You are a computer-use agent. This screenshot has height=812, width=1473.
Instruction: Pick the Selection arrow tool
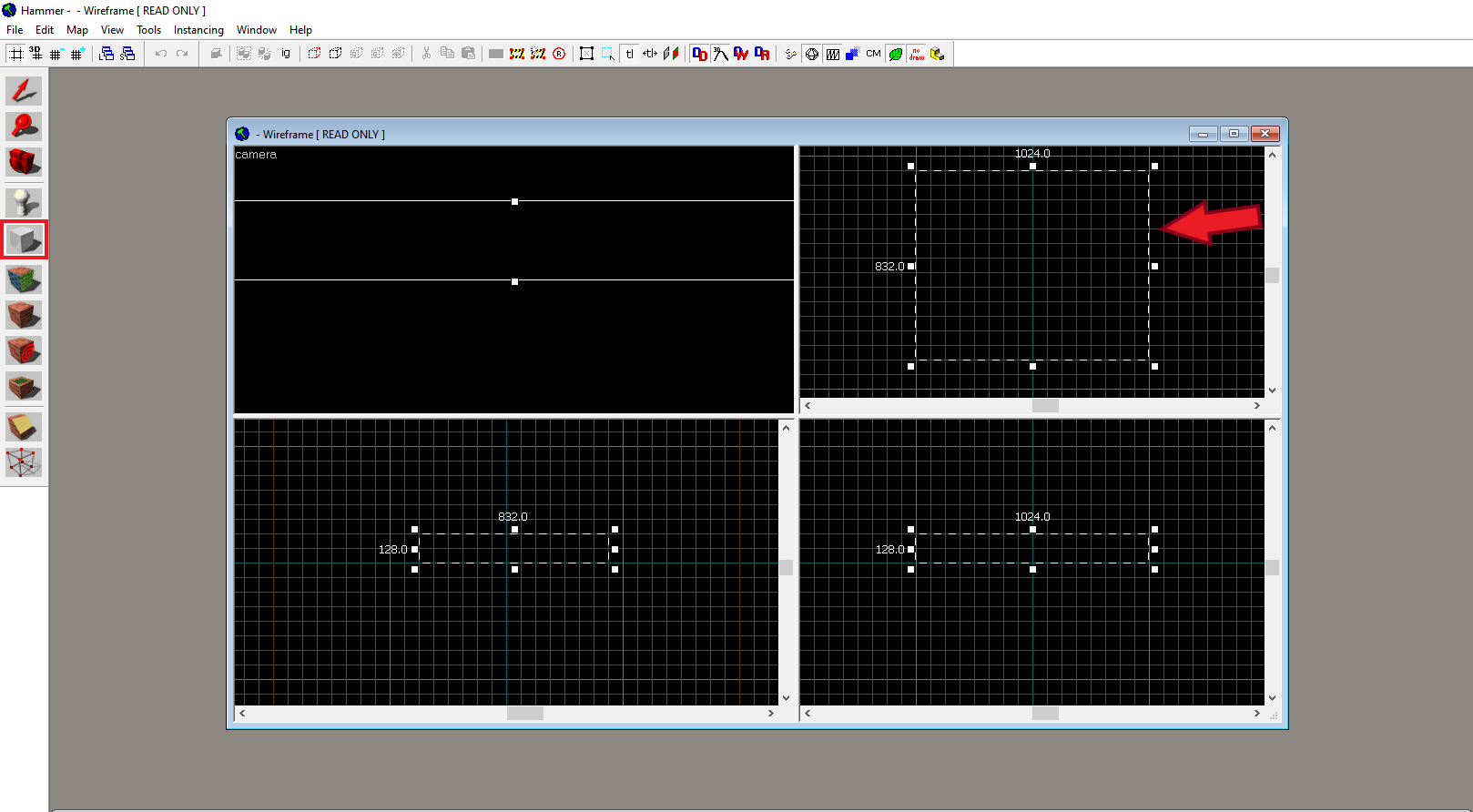[x=24, y=91]
